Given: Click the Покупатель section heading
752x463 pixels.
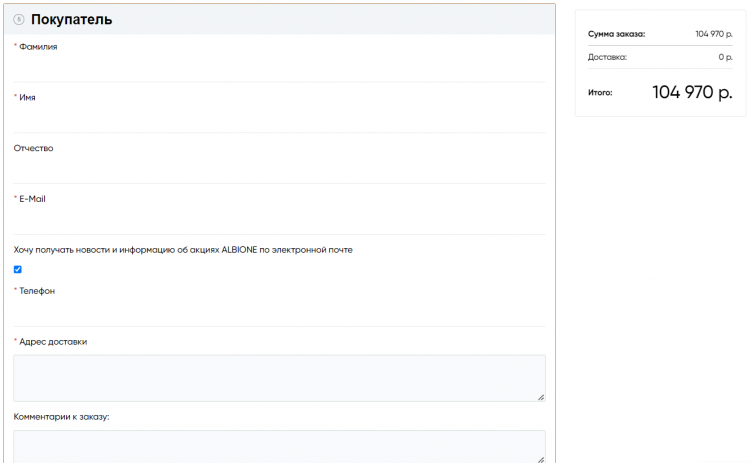Looking at the screenshot, I should tap(71, 20).
